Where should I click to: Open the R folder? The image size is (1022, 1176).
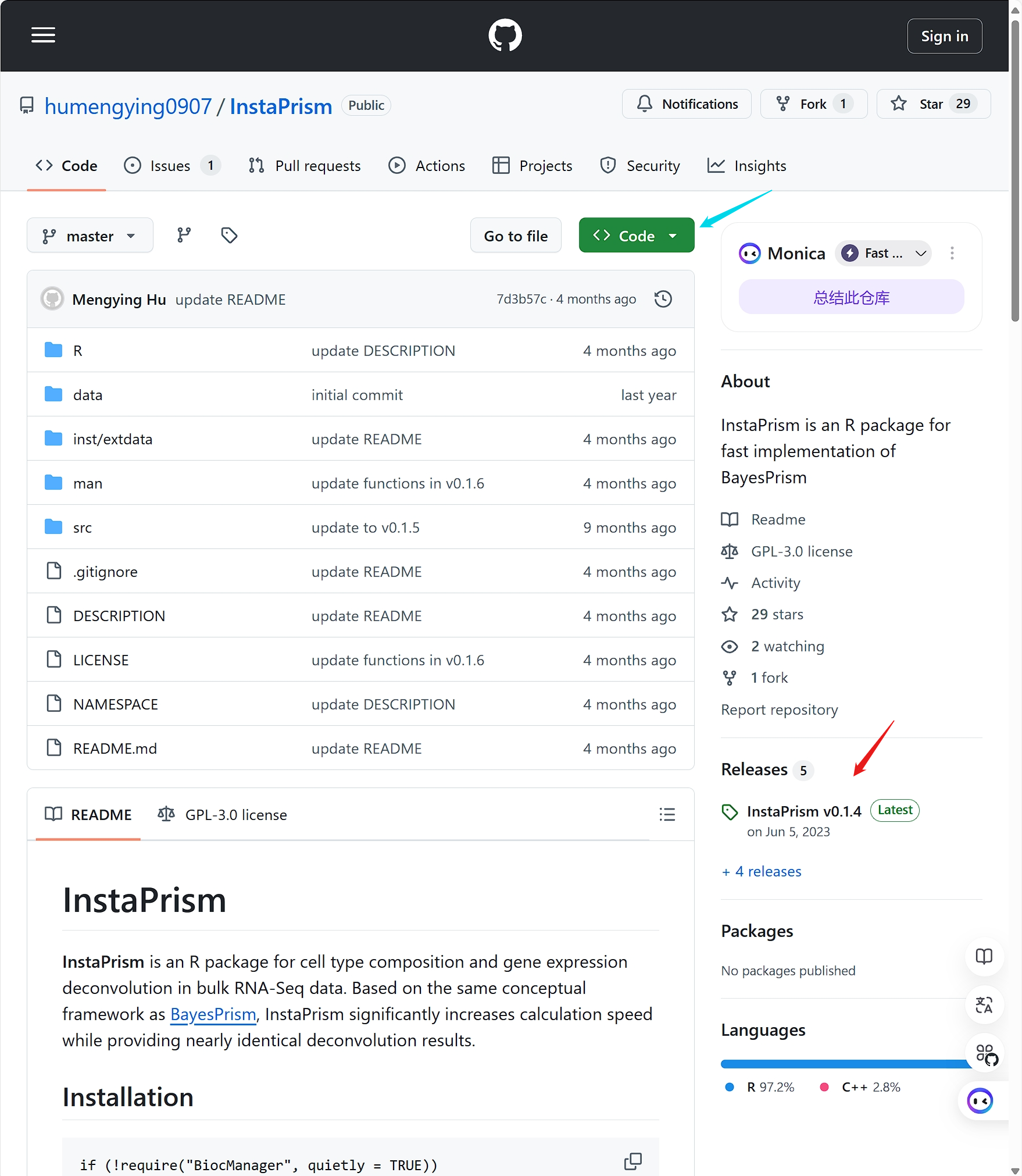pyautogui.click(x=77, y=351)
